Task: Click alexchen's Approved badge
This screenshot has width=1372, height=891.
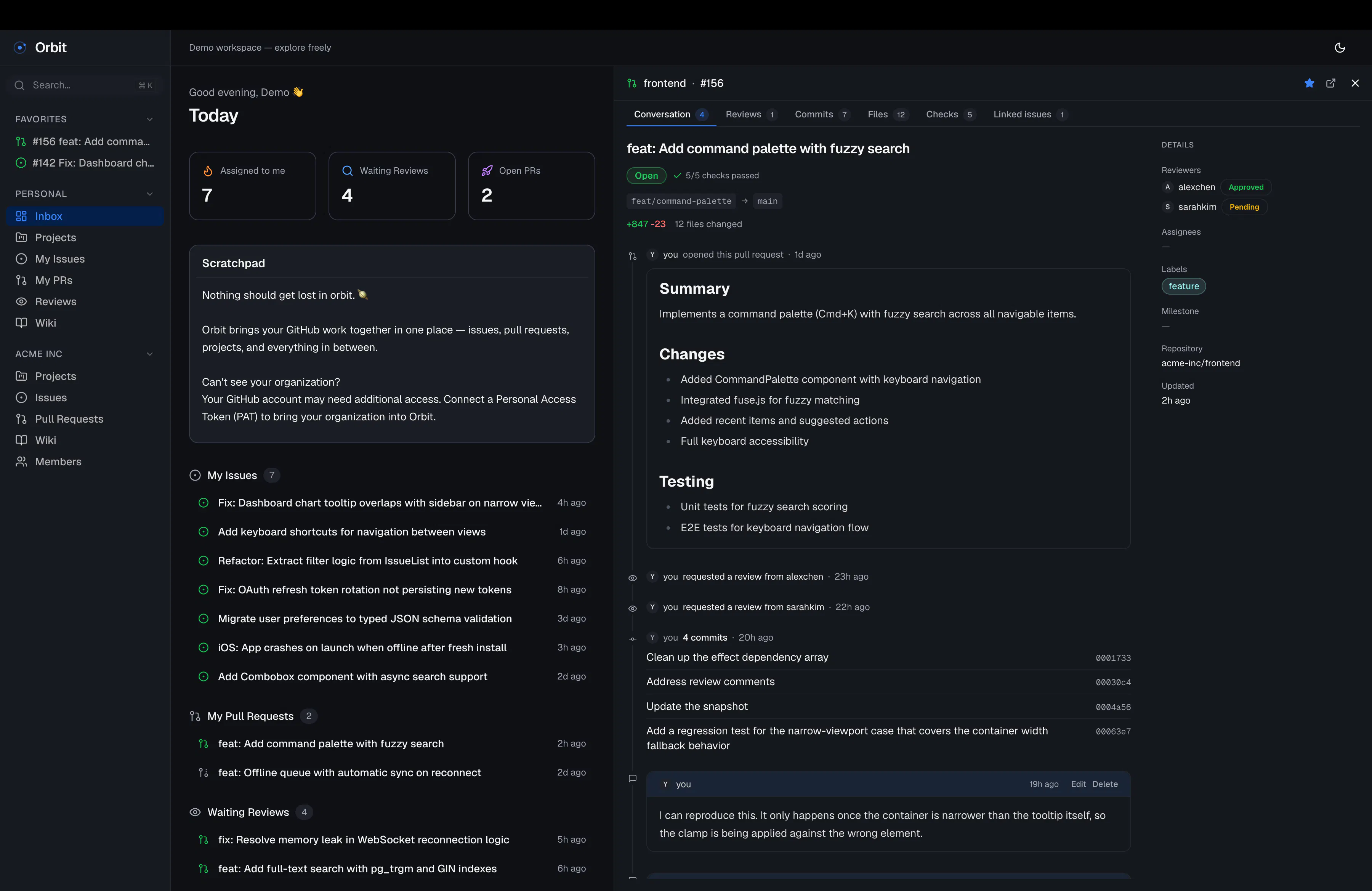Action: [x=1246, y=187]
